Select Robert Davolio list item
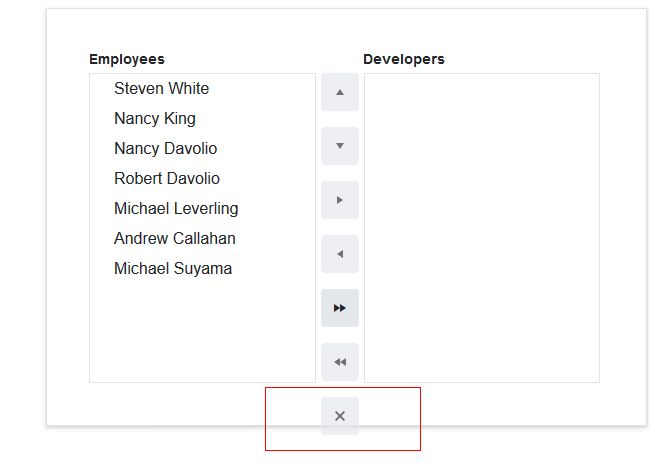This screenshot has height=465, width=655. [167, 179]
